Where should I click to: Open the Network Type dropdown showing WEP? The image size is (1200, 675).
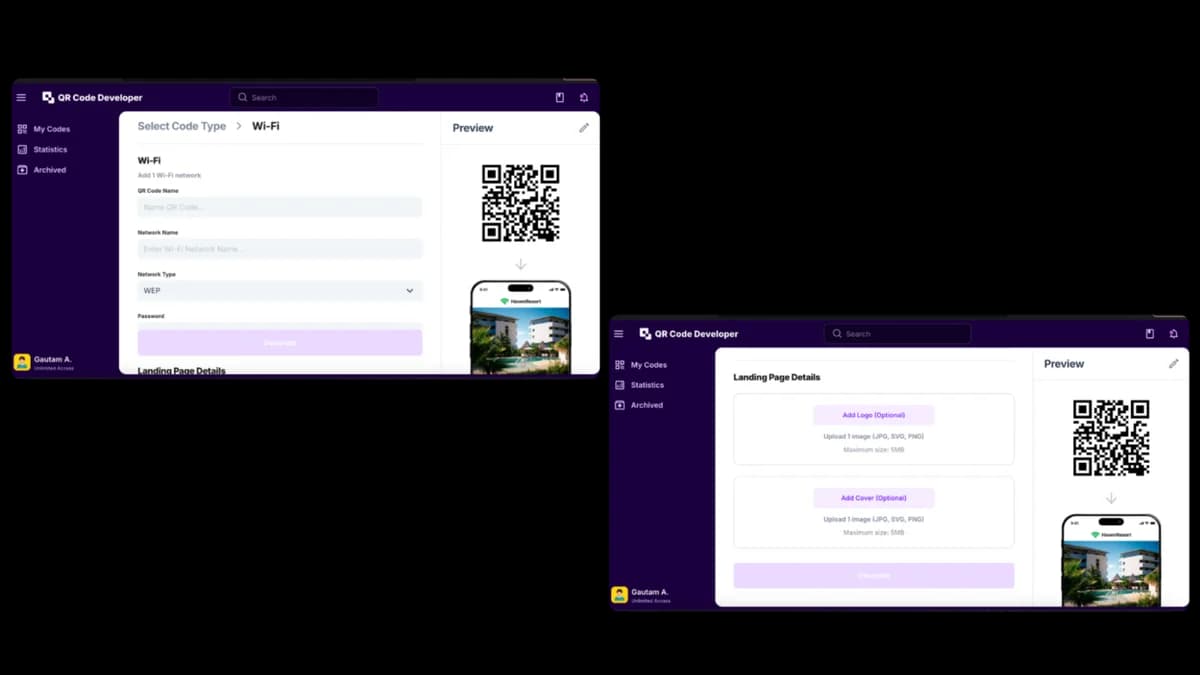pyautogui.click(x=279, y=290)
